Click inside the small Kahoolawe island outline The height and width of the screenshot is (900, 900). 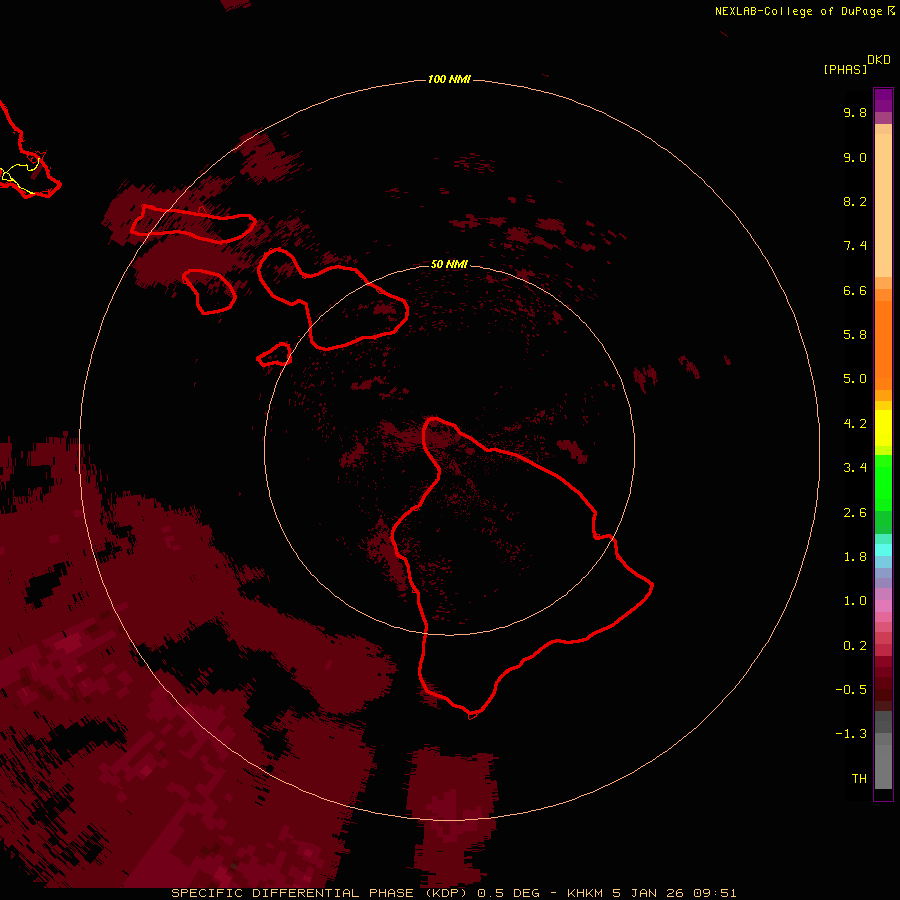pos(276,355)
